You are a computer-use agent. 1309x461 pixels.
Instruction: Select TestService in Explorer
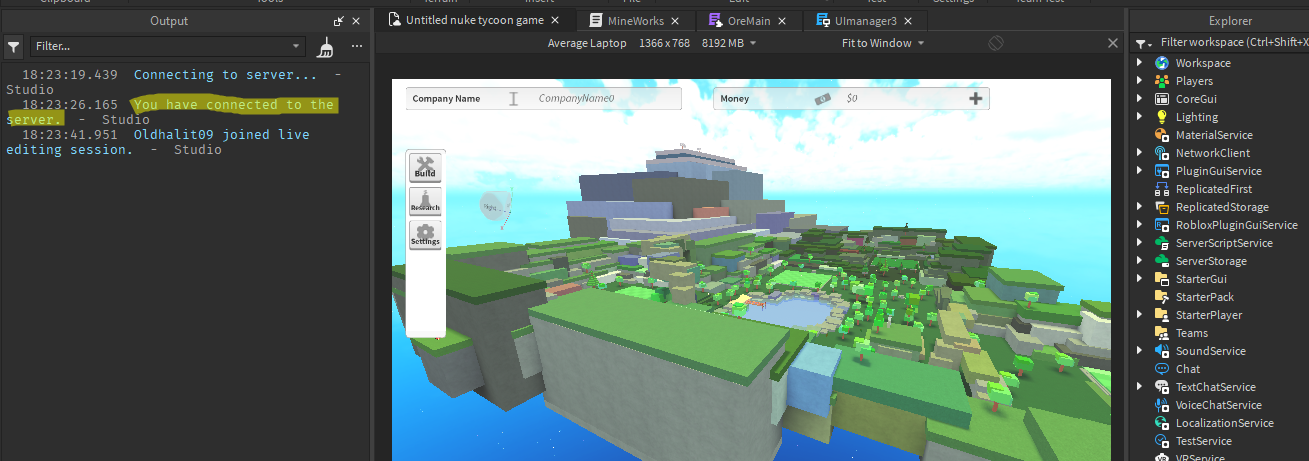click(1203, 441)
